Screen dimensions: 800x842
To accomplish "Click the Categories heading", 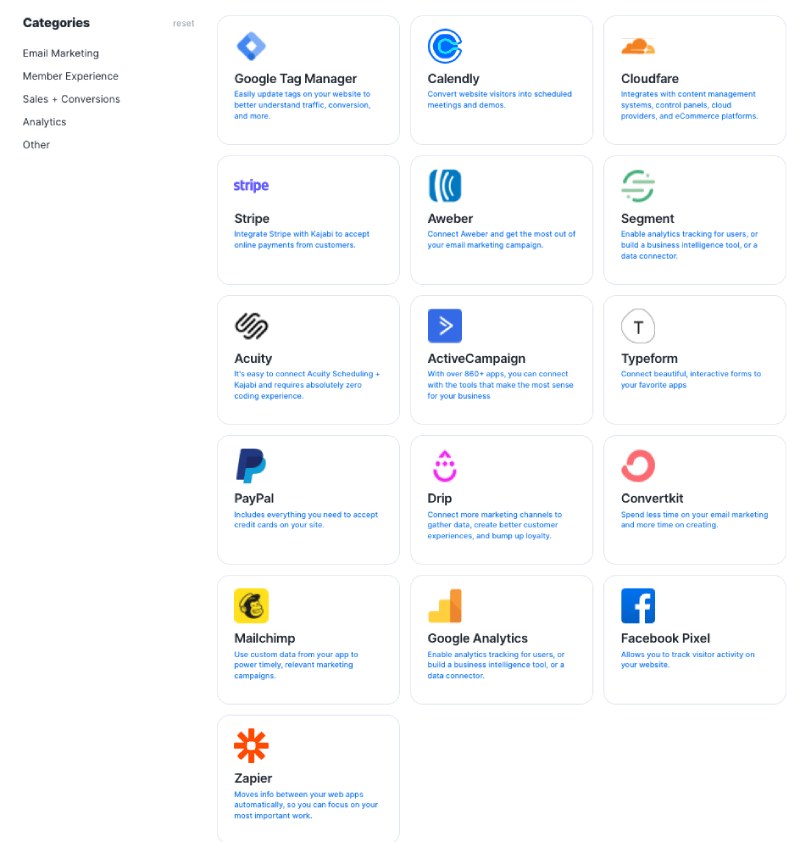I will 56,23.
